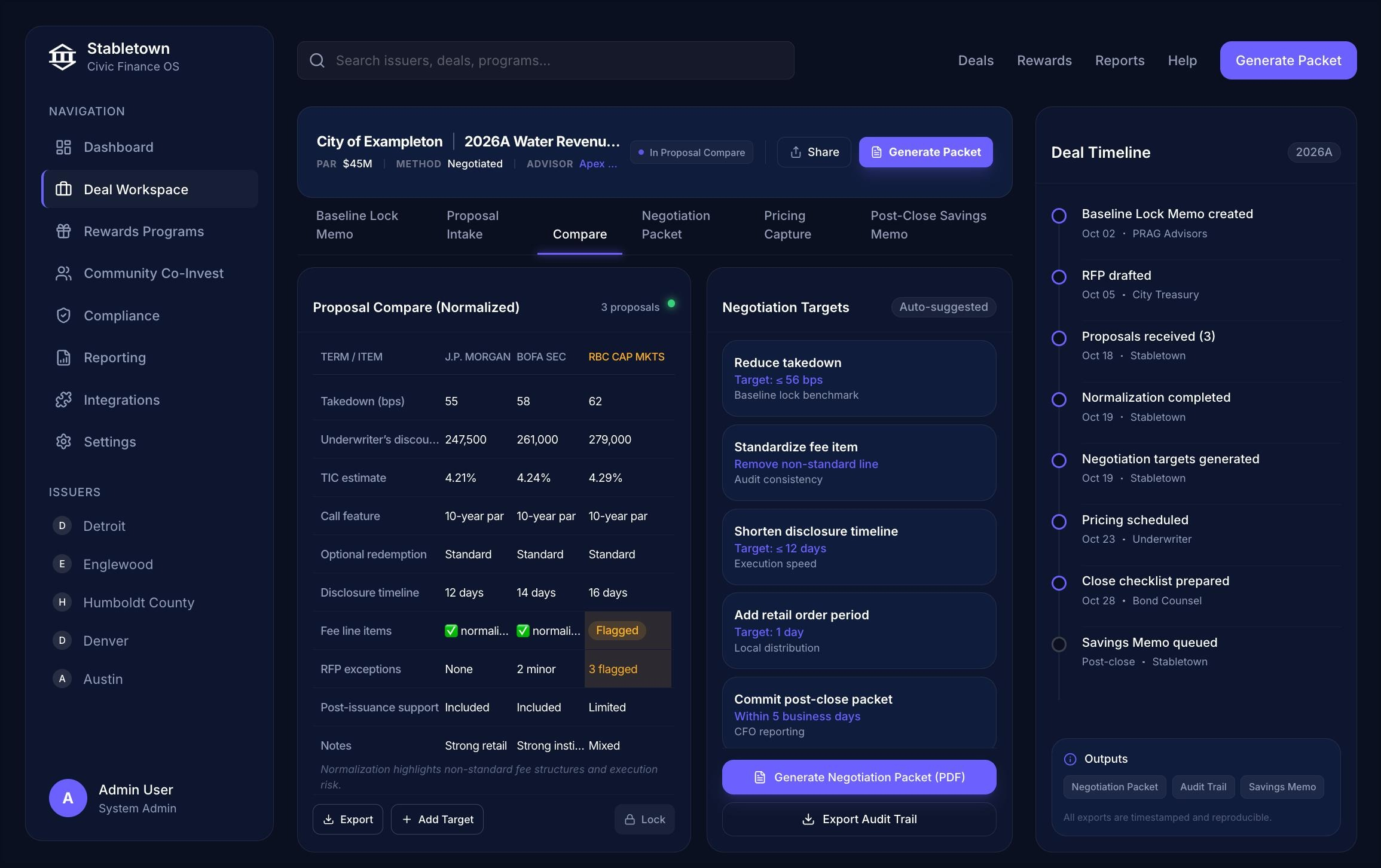Viewport: 1381px width, 868px height.
Task: Click Generate Negotiation Packet (PDF) button
Action: click(859, 777)
